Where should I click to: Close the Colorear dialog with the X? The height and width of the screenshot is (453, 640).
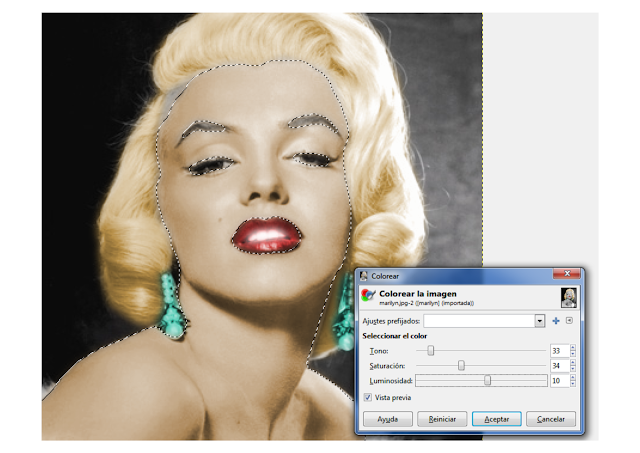(567, 274)
